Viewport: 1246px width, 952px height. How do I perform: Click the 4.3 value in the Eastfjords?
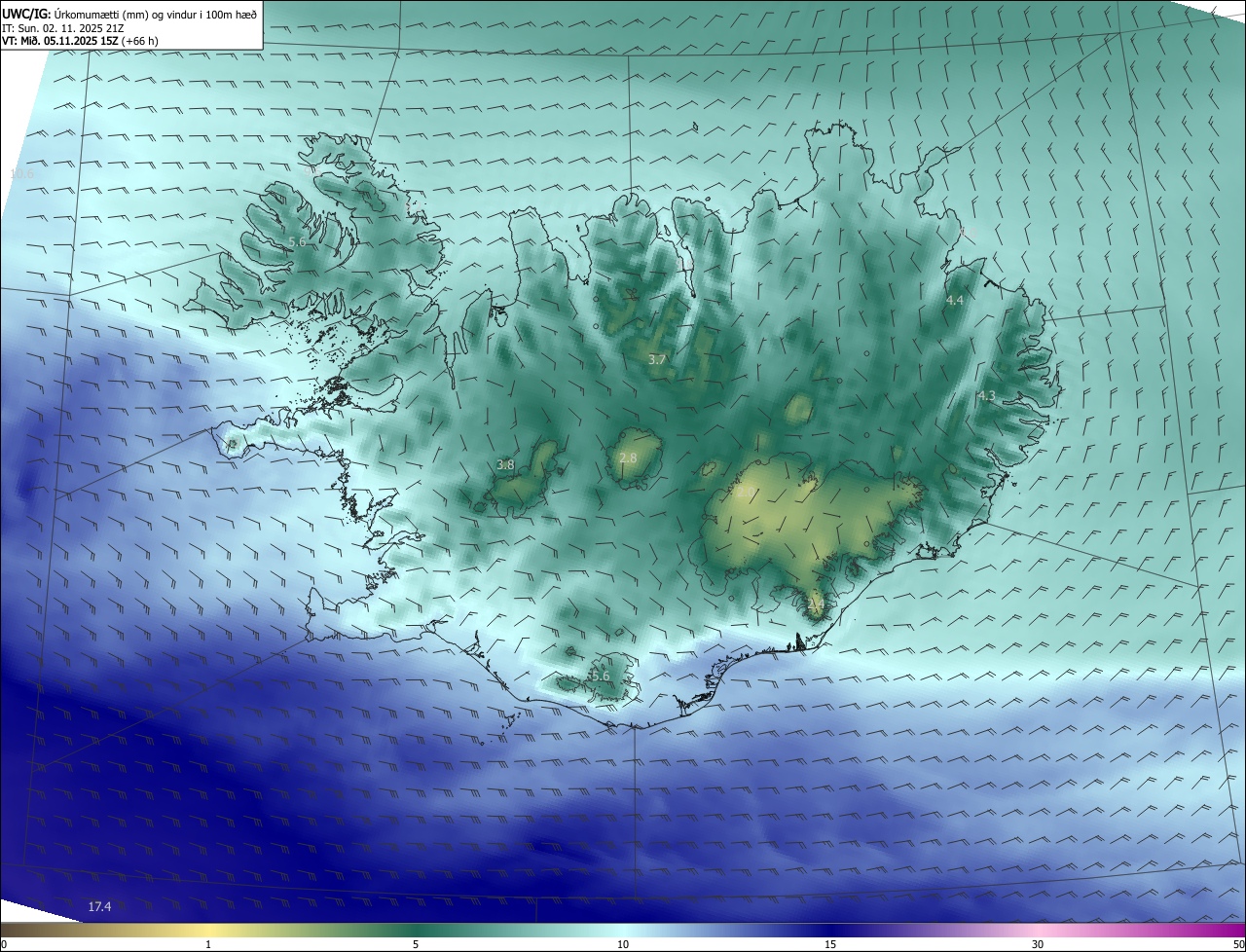point(986,396)
